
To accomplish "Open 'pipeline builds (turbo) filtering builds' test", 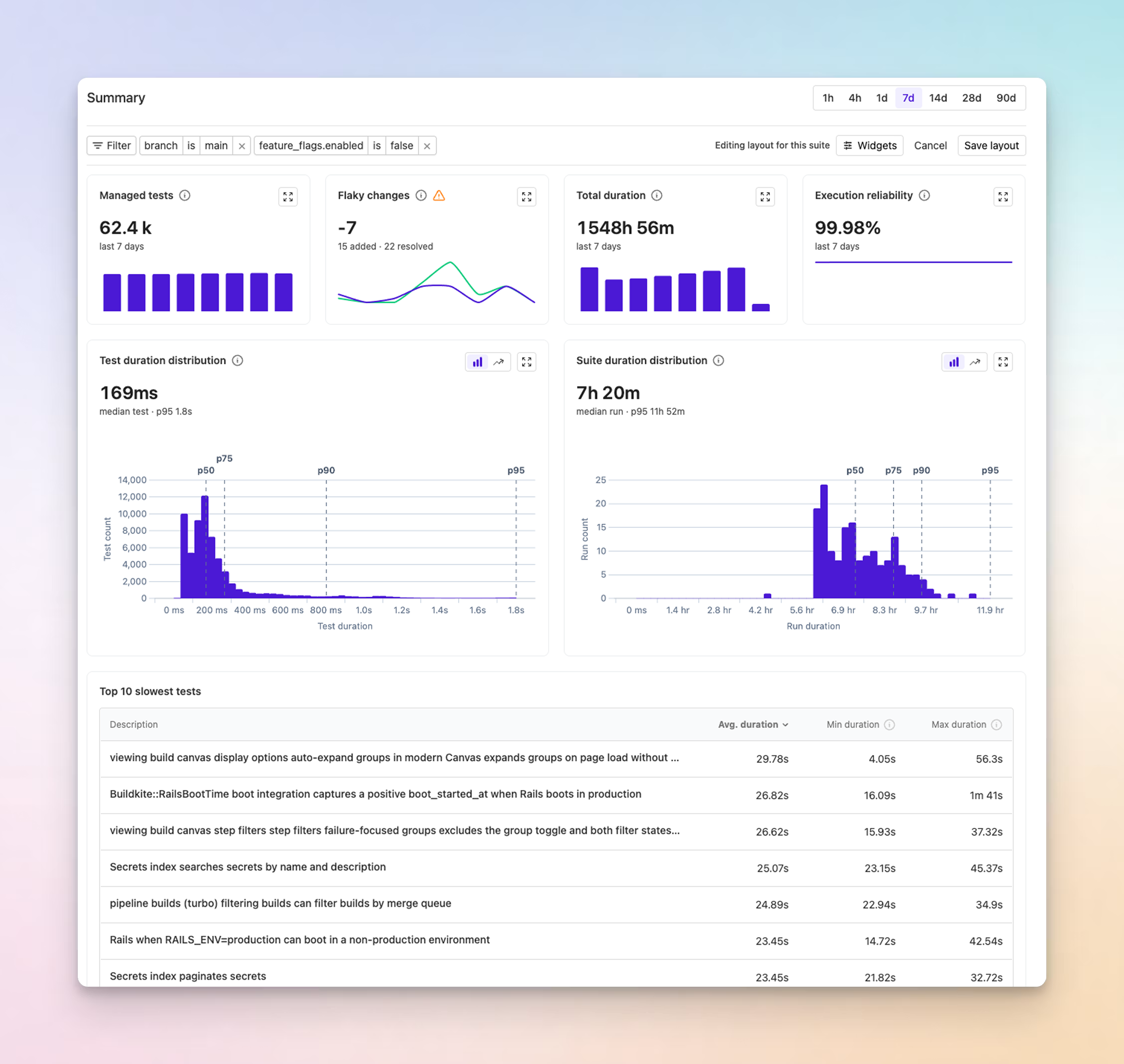I will (556, 904).
